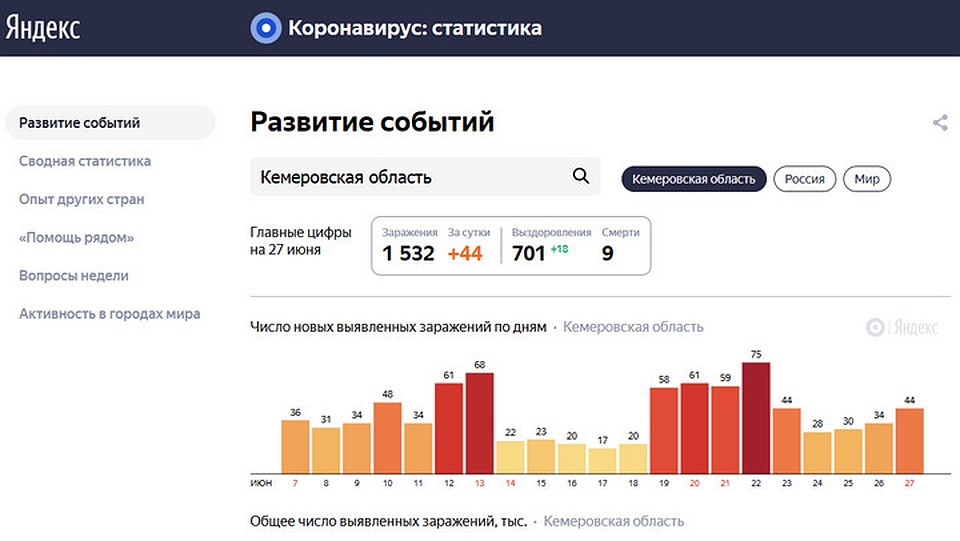
Task: Click the bar for June 27
Action: (910, 441)
